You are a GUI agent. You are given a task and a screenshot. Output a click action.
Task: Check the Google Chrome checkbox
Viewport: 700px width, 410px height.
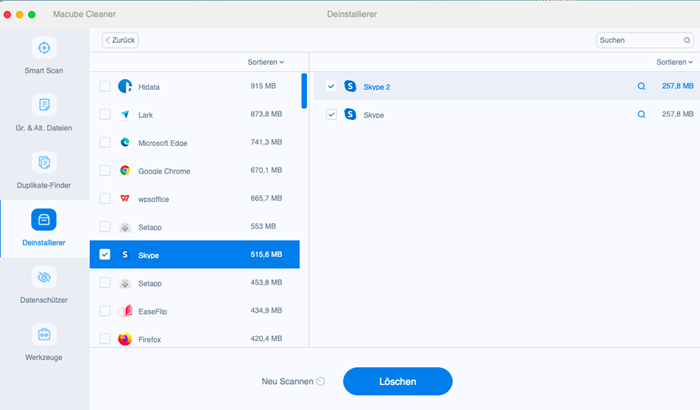105,171
